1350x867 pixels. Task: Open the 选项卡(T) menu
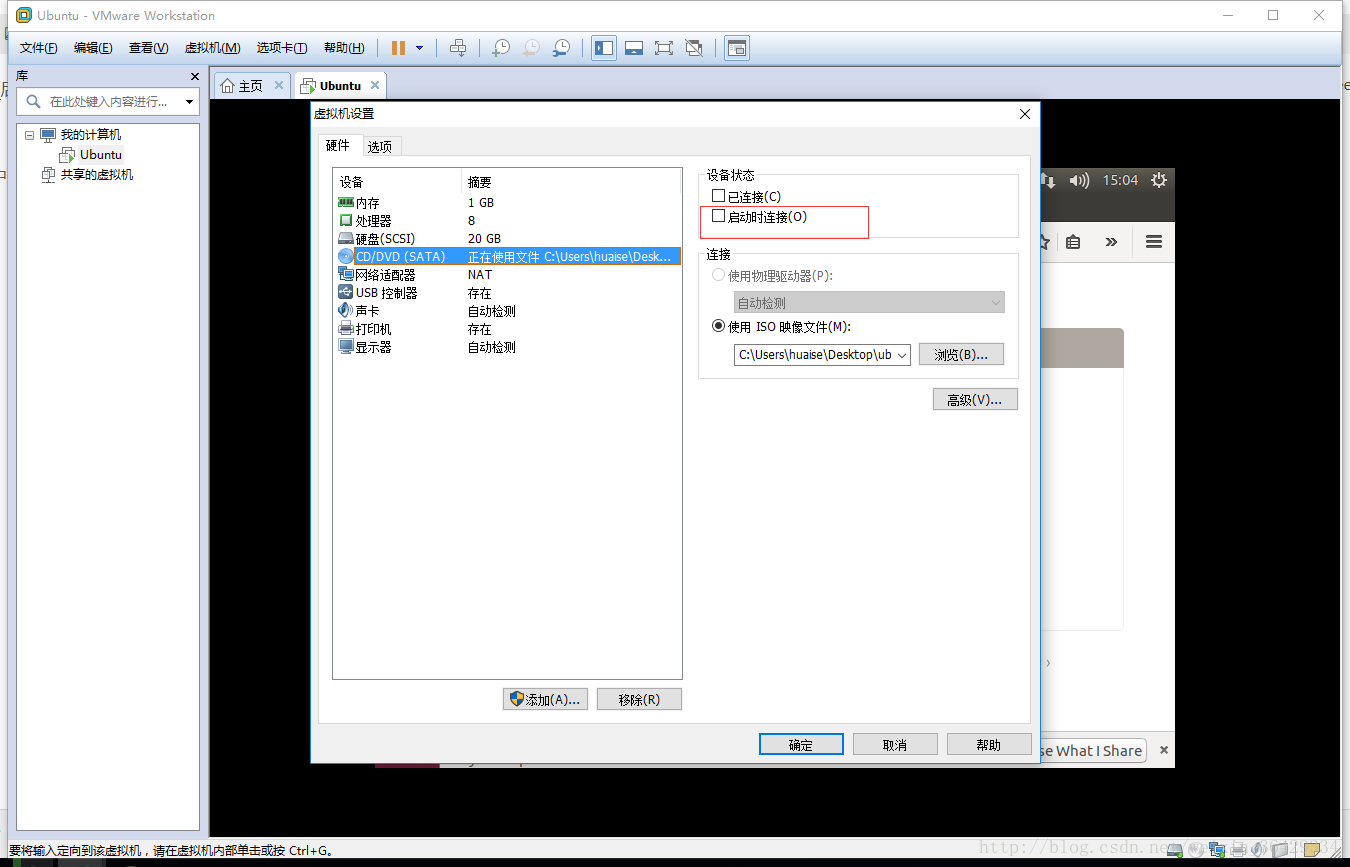pyautogui.click(x=282, y=48)
